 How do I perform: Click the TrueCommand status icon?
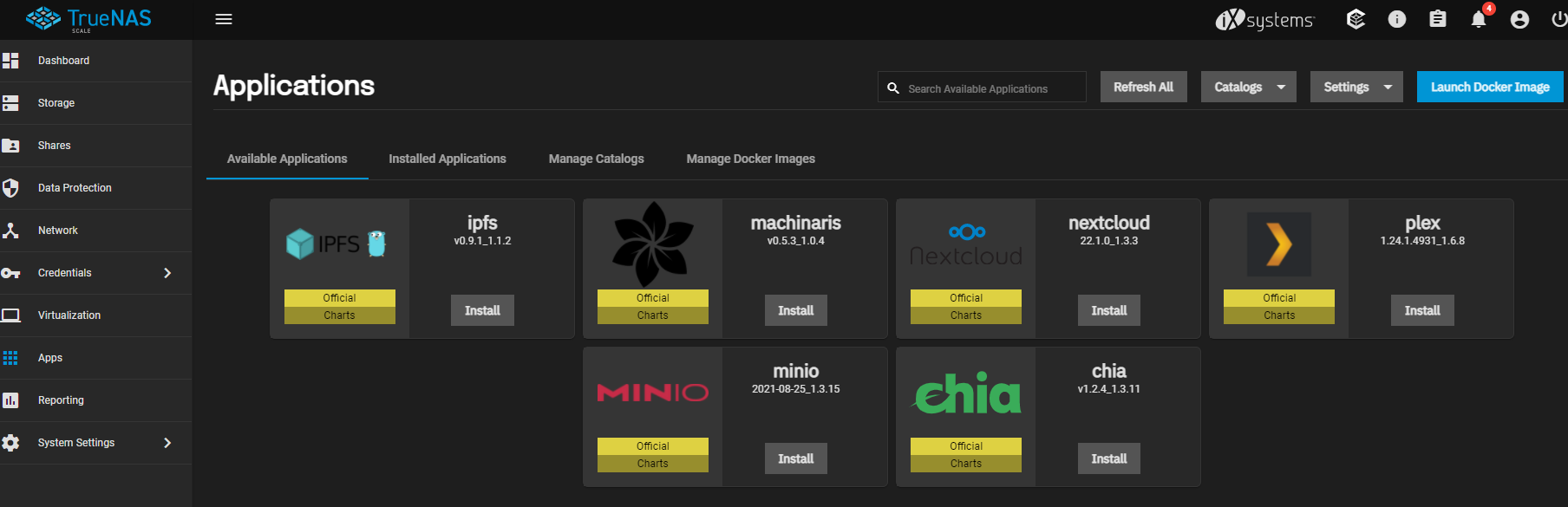[x=1356, y=19]
